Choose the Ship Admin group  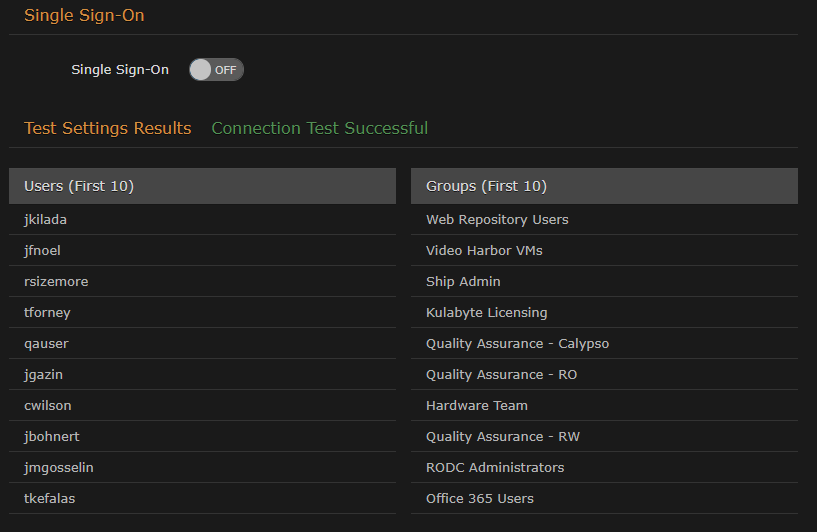coord(463,281)
